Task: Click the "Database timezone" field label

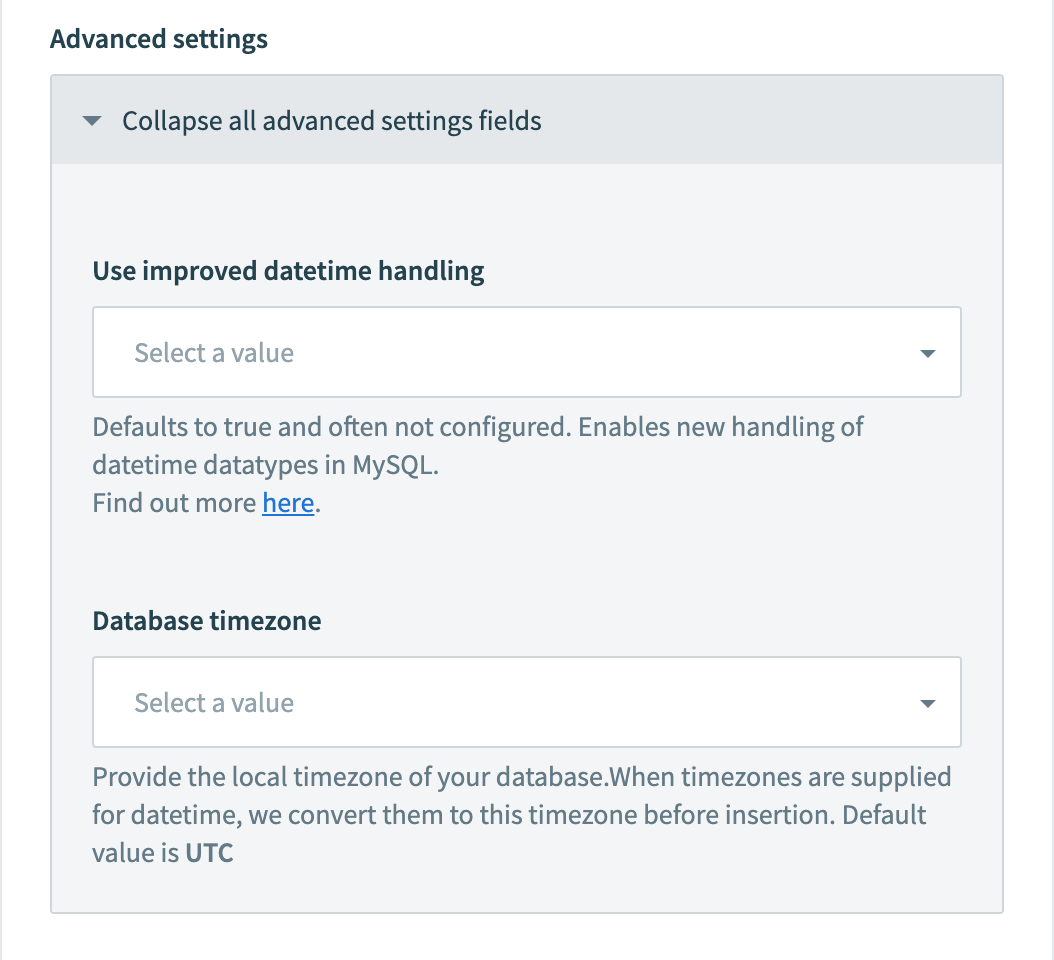Action: point(207,621)
